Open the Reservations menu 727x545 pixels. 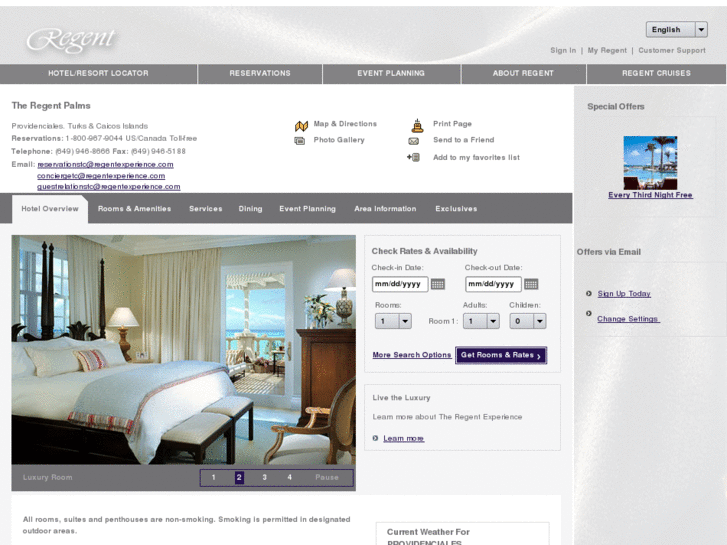point(260,73)
